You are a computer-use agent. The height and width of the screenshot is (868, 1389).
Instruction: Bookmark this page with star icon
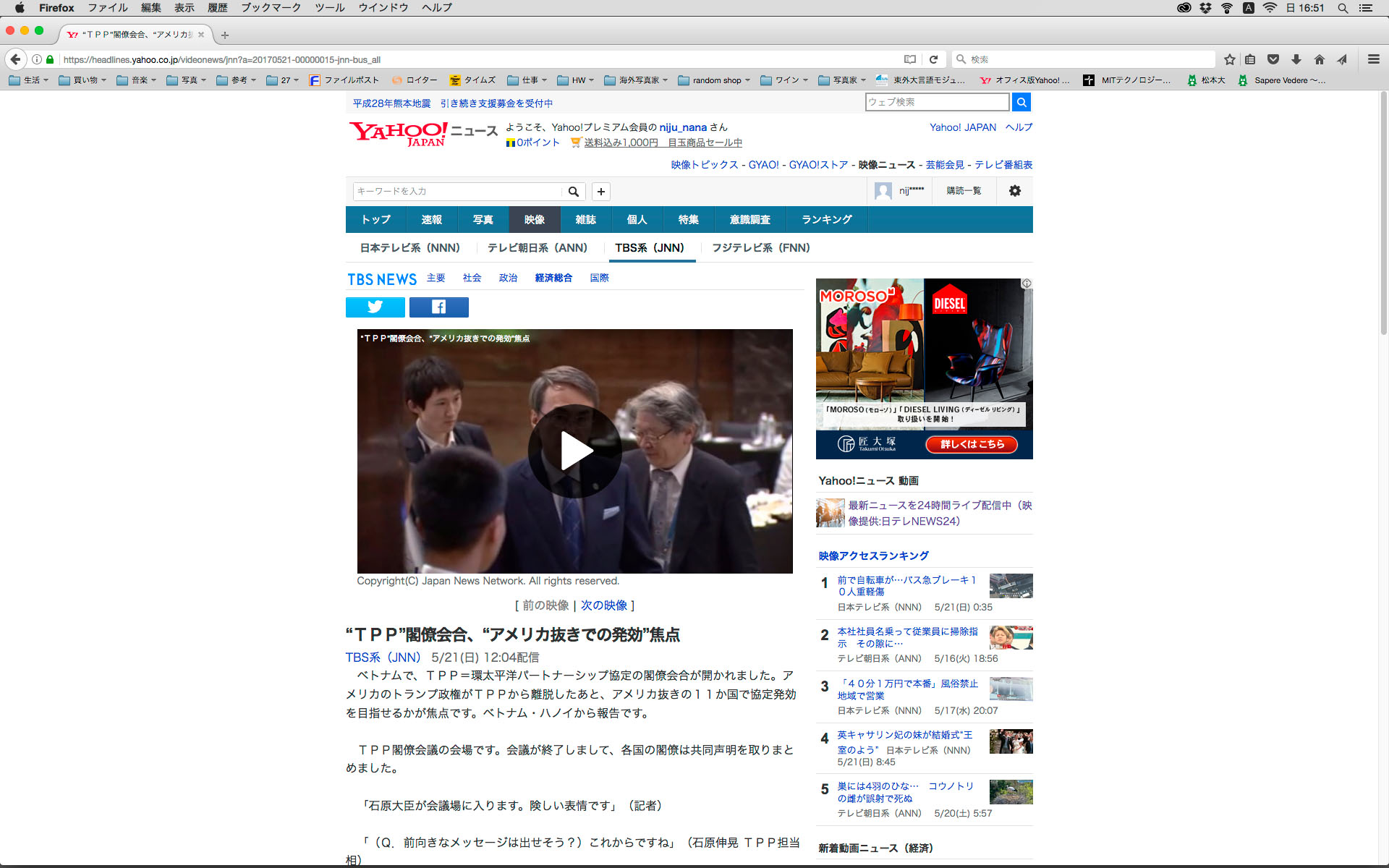point(1229,59)
